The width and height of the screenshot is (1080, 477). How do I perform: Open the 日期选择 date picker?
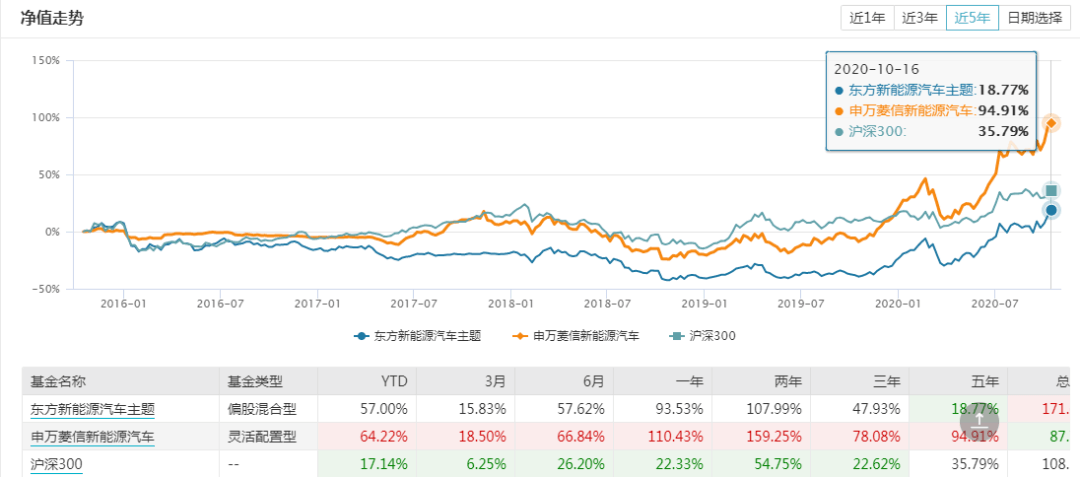[1035, 19]
